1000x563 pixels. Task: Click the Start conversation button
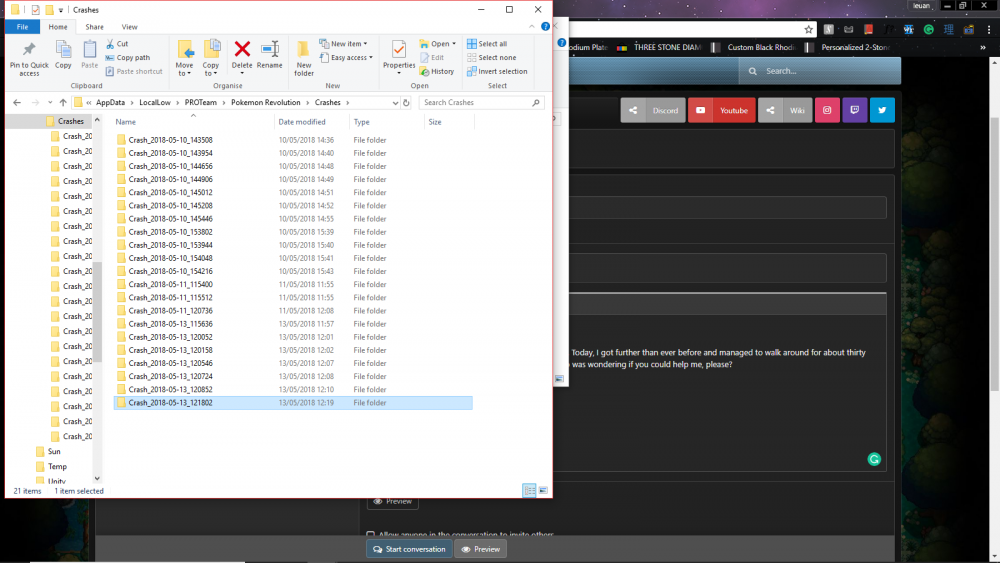408,549
